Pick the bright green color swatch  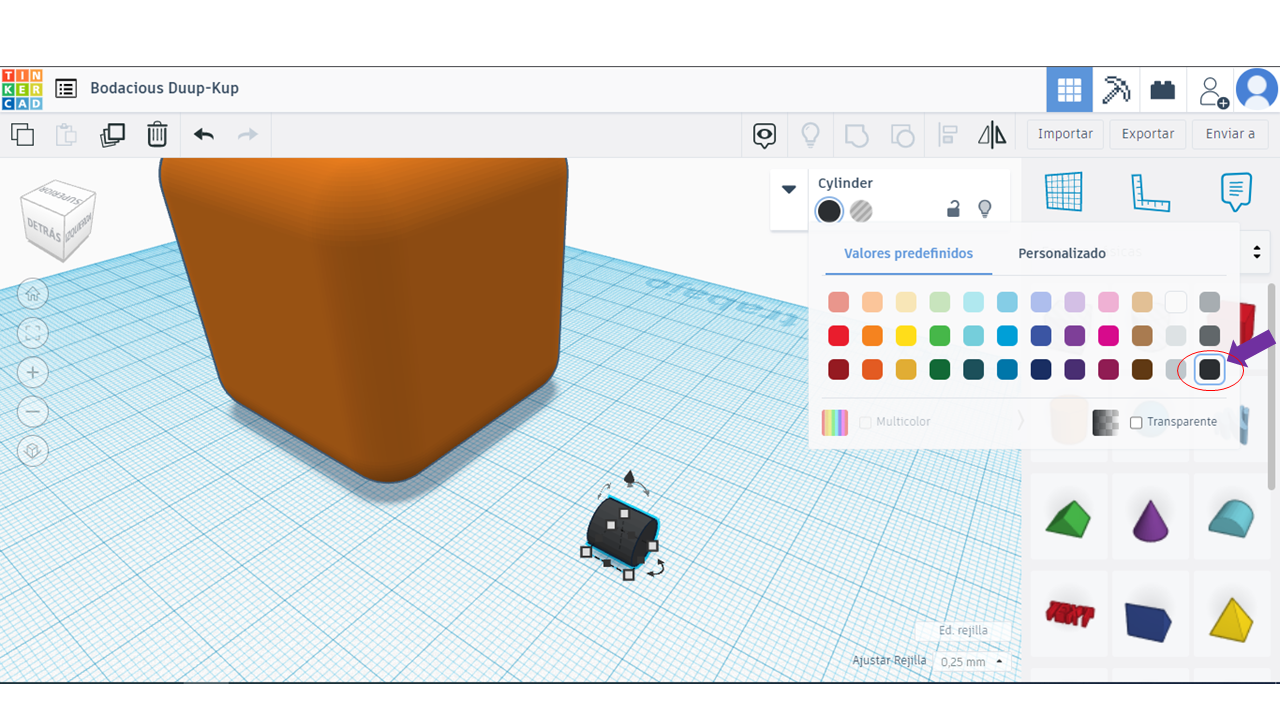pos(940,336)
